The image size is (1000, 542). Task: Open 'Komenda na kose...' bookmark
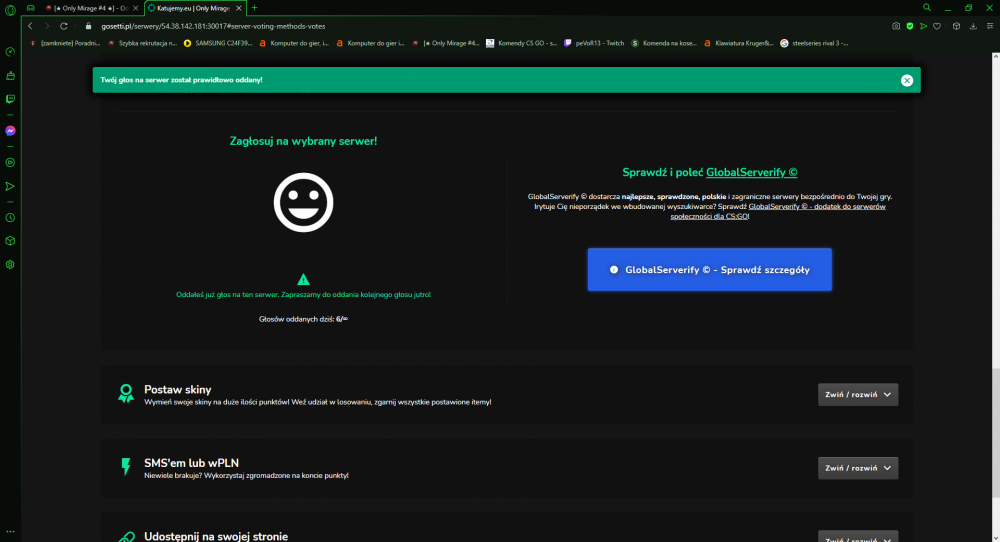point(665,43)
